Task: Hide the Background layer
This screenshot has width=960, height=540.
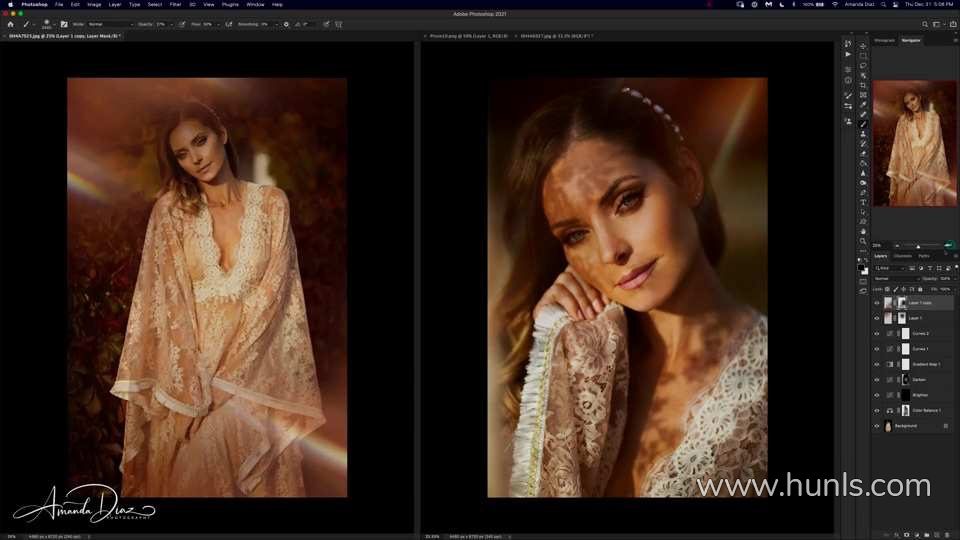Action: point(877,426)
